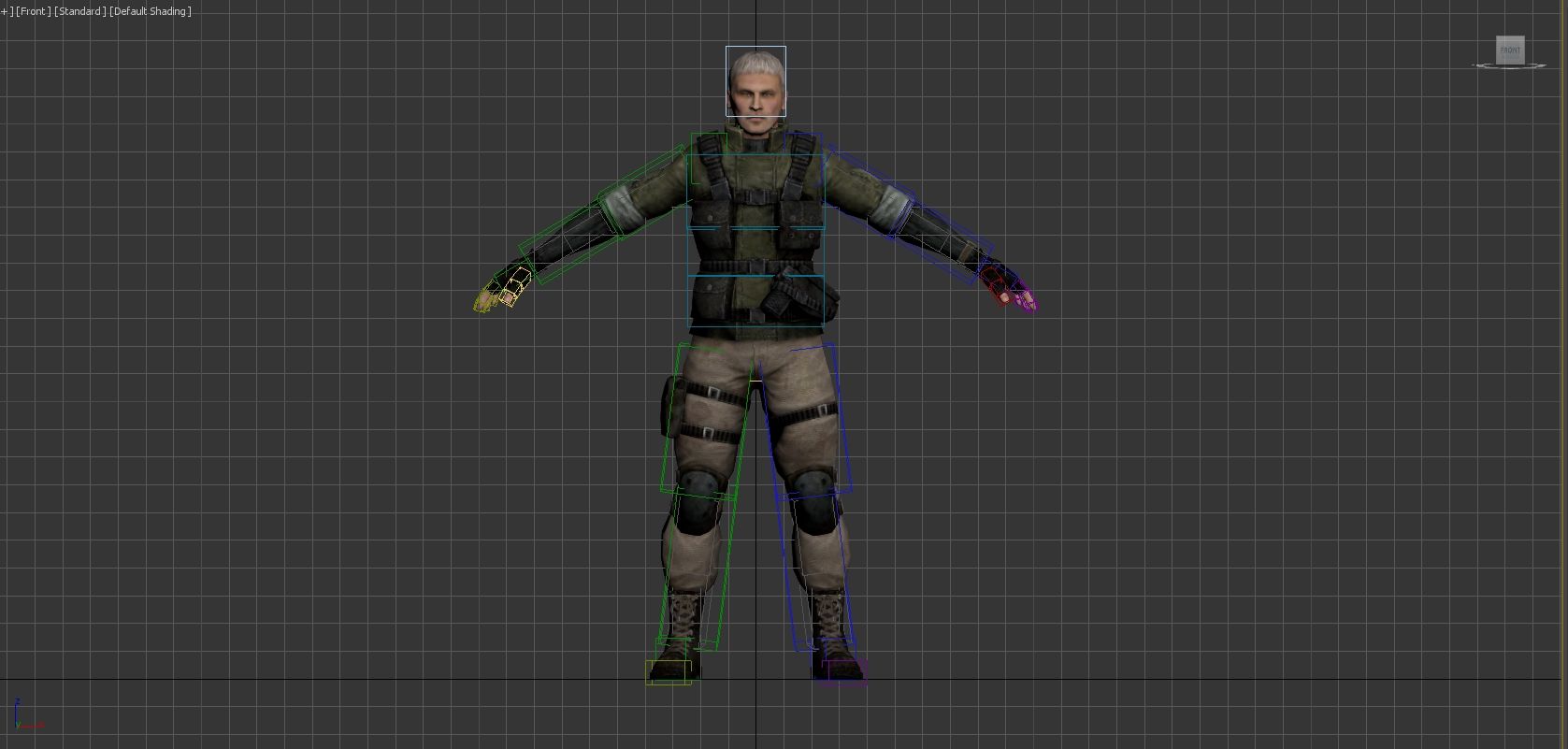The height and width of the screenshot is (749, 1568).
Task: Select the green upper arm bone box
Action: [647, 191]
